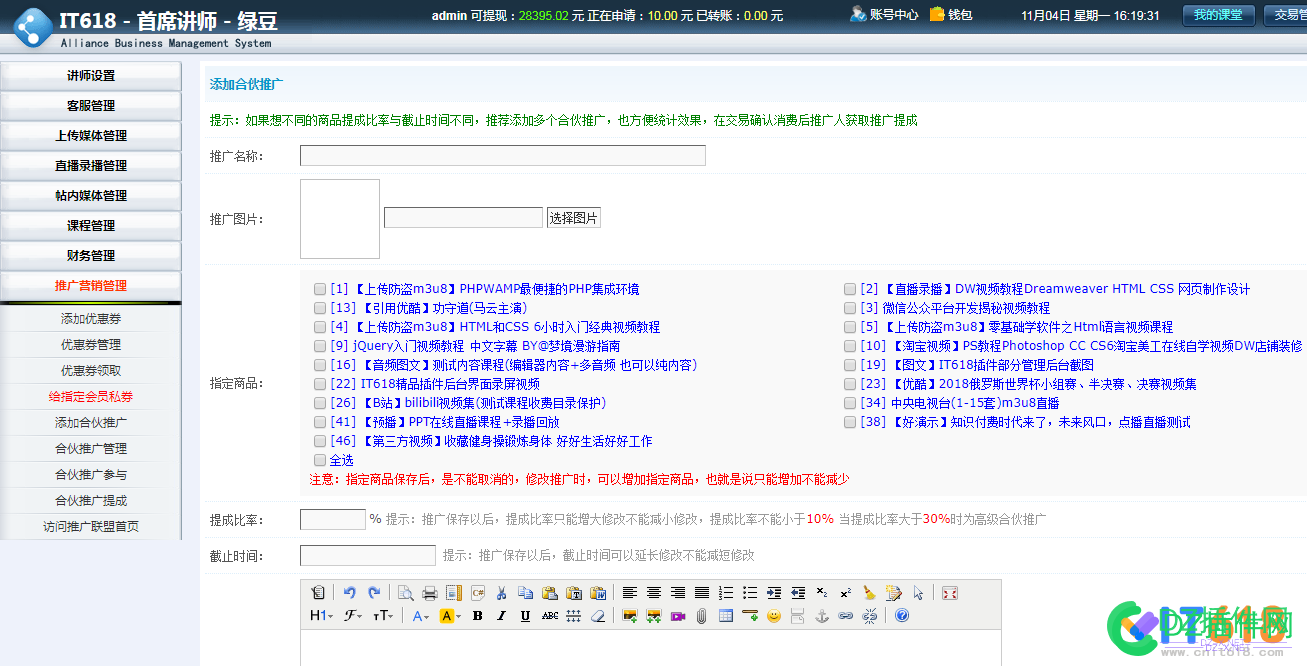Click the Print icon in the editor toolbar
The width and height of the screenshot is (1307, 666).
(429, 592)
